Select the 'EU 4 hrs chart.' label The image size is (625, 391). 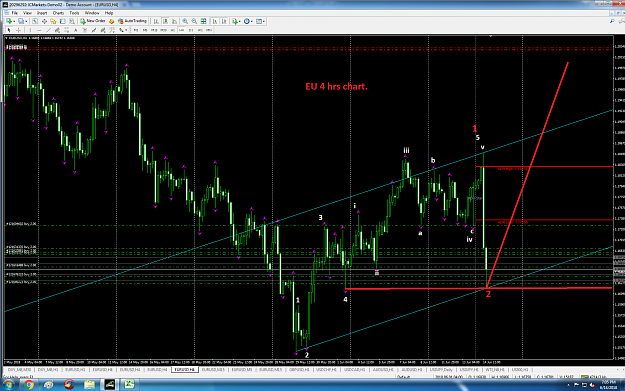336,86
